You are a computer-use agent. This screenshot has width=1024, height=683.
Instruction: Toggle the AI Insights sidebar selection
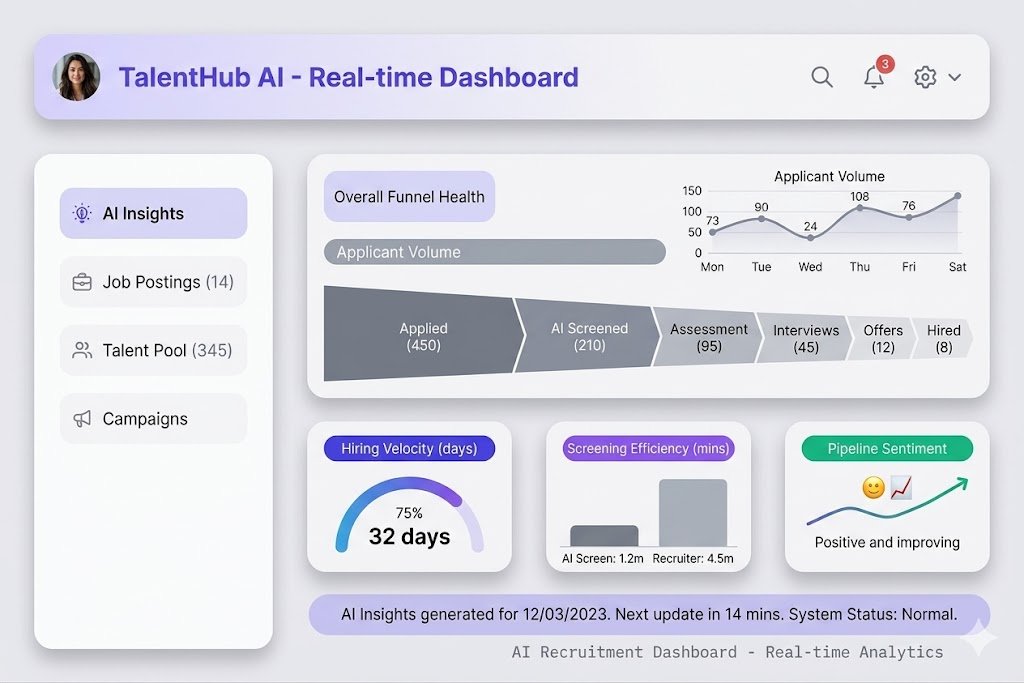coord(152,213)
